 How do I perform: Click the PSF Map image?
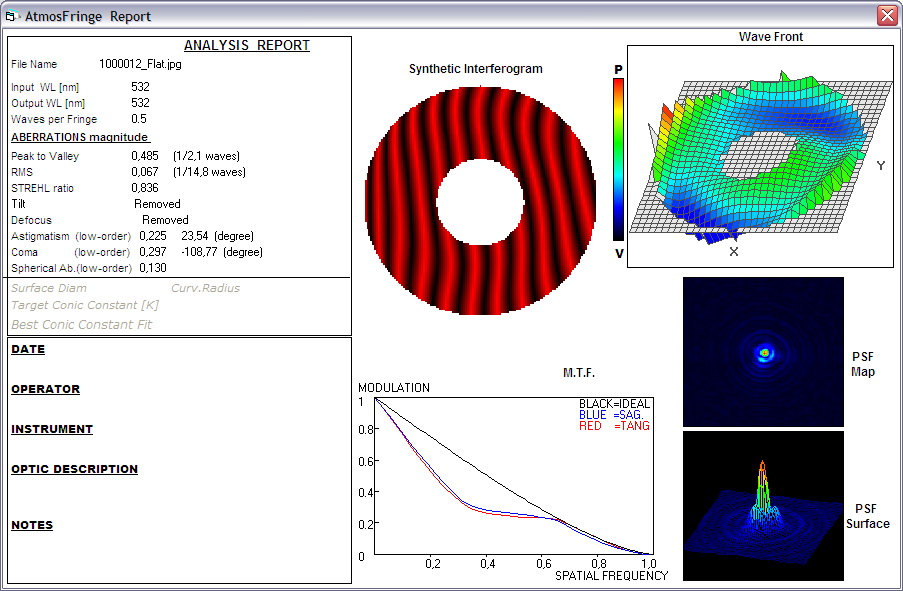763,352
